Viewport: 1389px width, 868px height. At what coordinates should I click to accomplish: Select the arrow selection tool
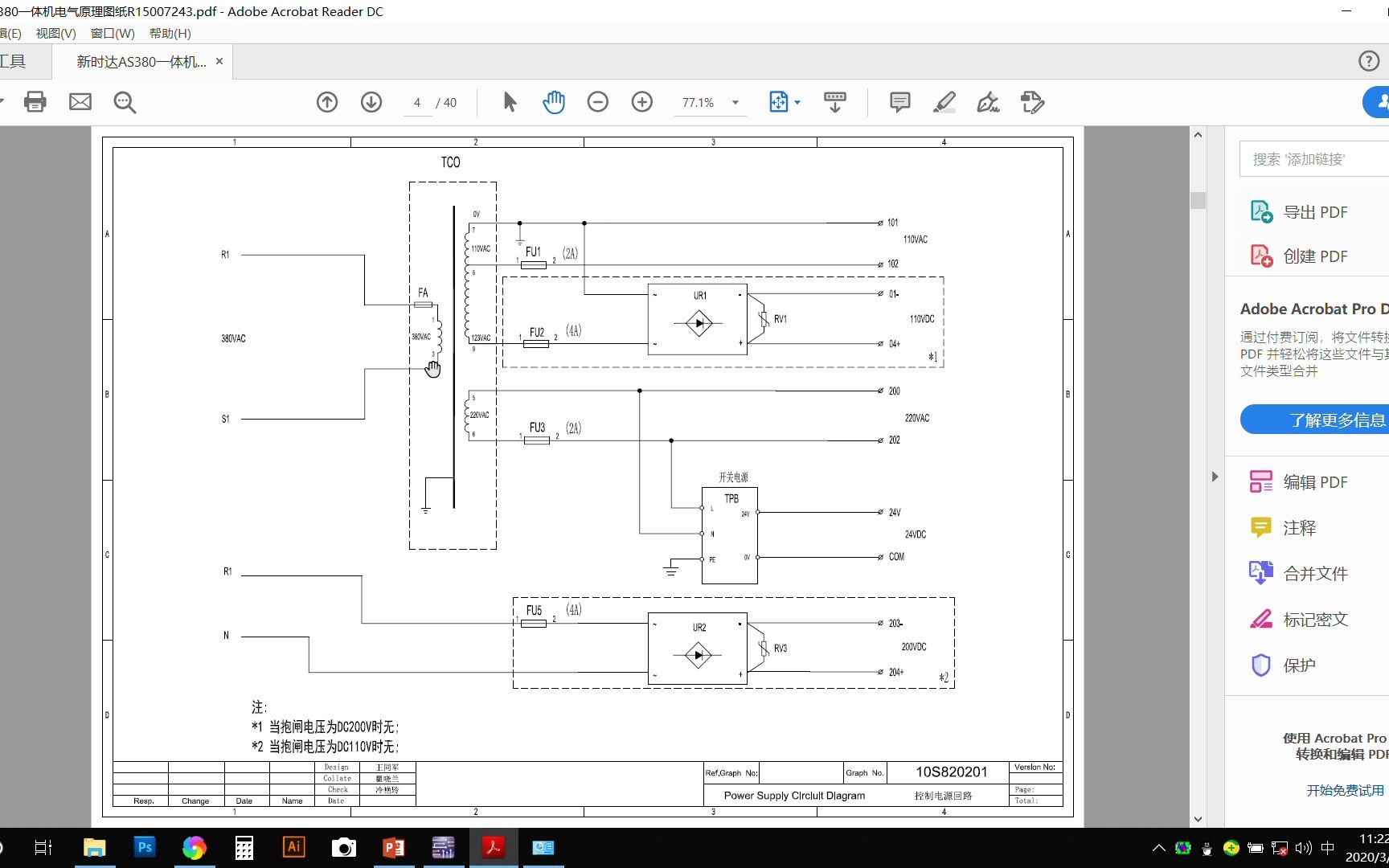(x=510, y=102)
